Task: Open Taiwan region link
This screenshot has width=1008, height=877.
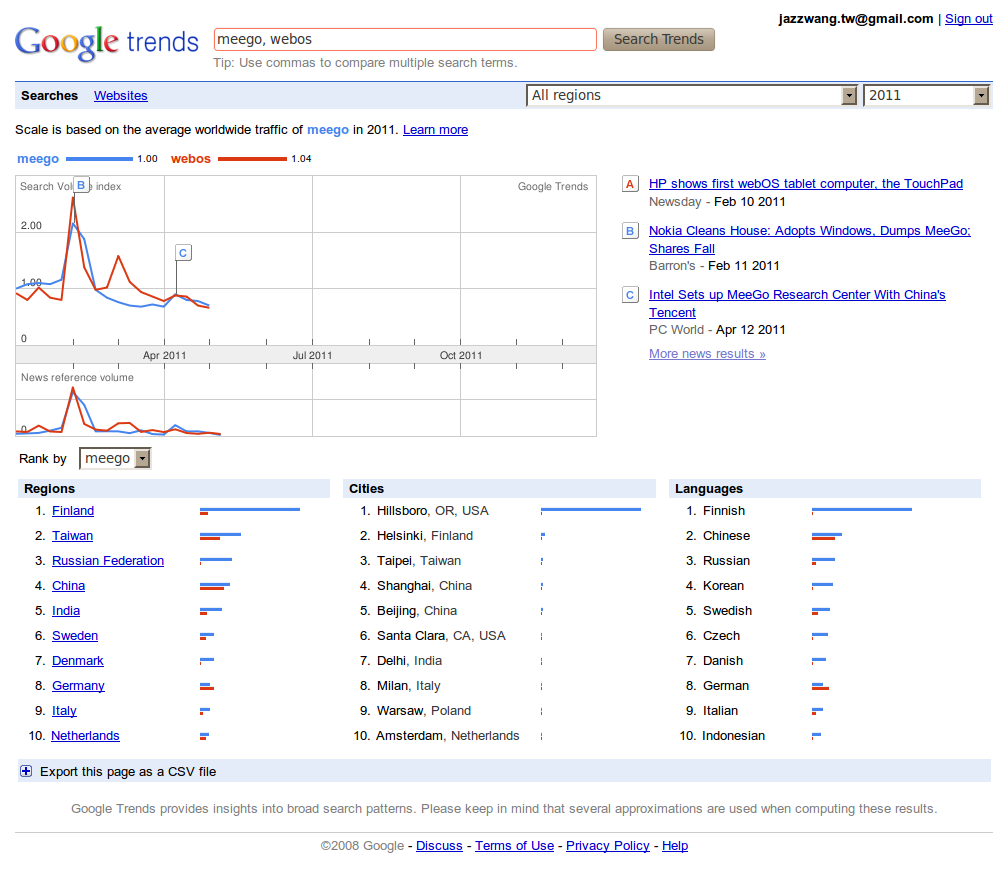Action: 72,536
